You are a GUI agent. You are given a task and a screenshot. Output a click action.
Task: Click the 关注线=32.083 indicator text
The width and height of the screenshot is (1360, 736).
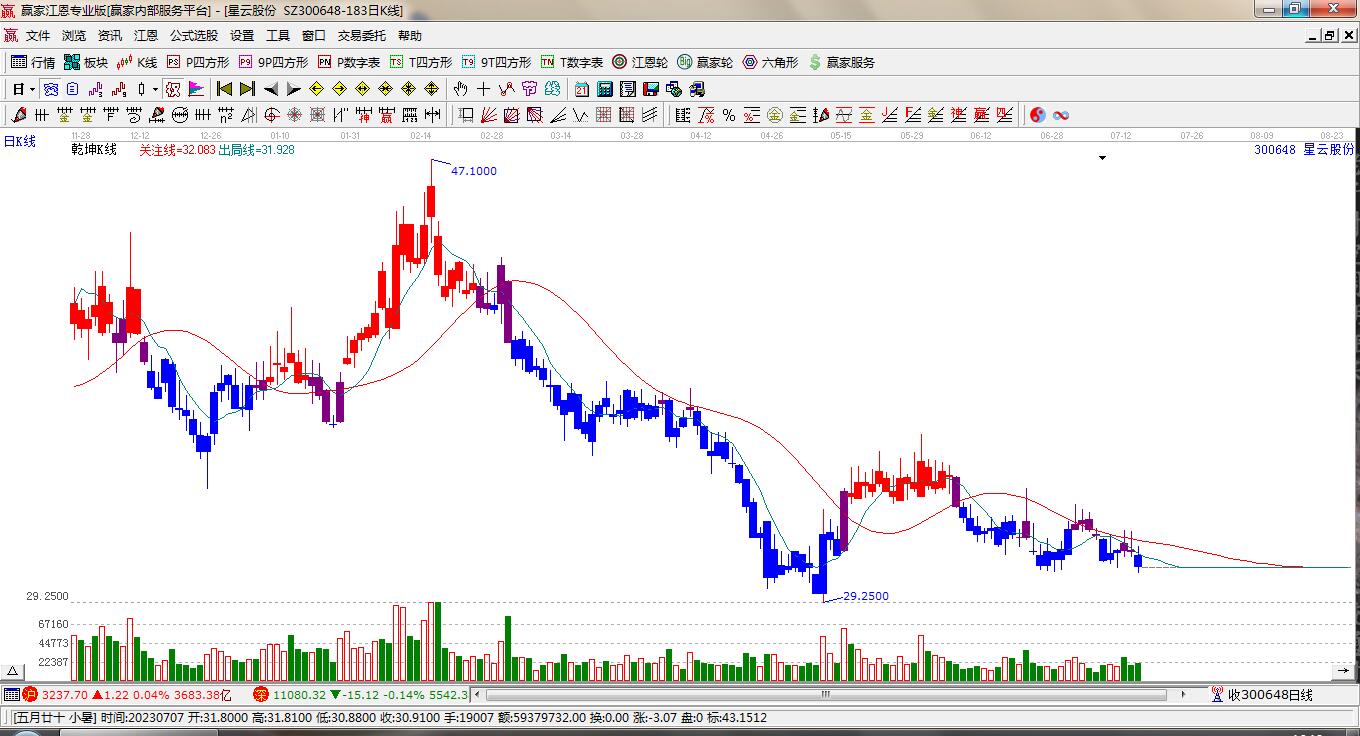pyautogui.click(x=176, y=150)
